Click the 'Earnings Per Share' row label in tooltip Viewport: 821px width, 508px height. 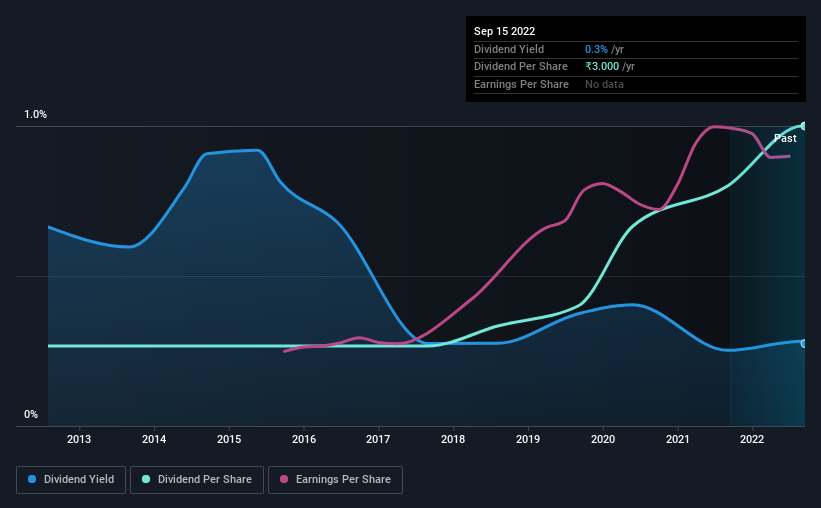[x=521, y=84]
